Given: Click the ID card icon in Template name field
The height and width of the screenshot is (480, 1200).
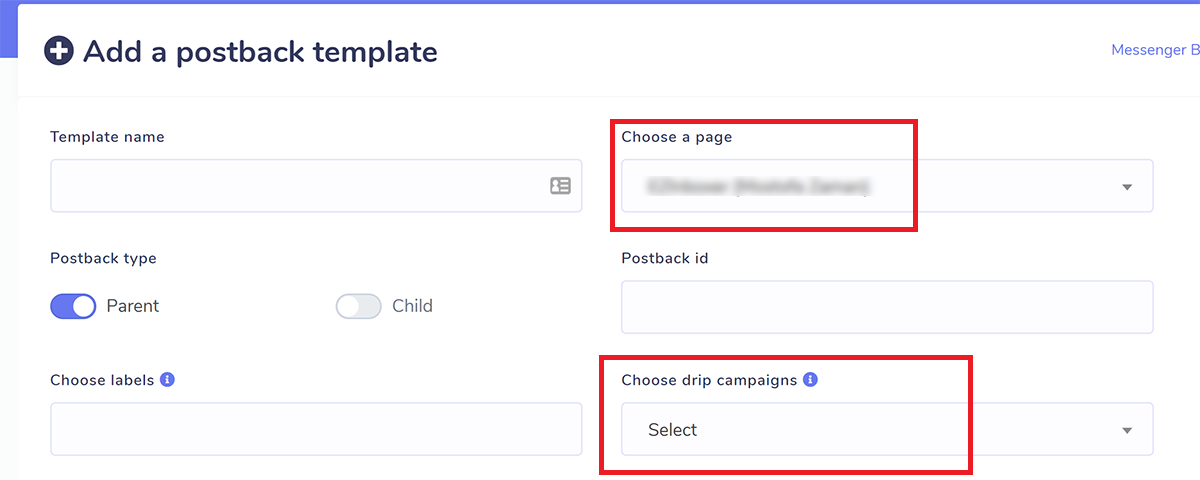Looking at the screenshot, I should tap(560, 186).
